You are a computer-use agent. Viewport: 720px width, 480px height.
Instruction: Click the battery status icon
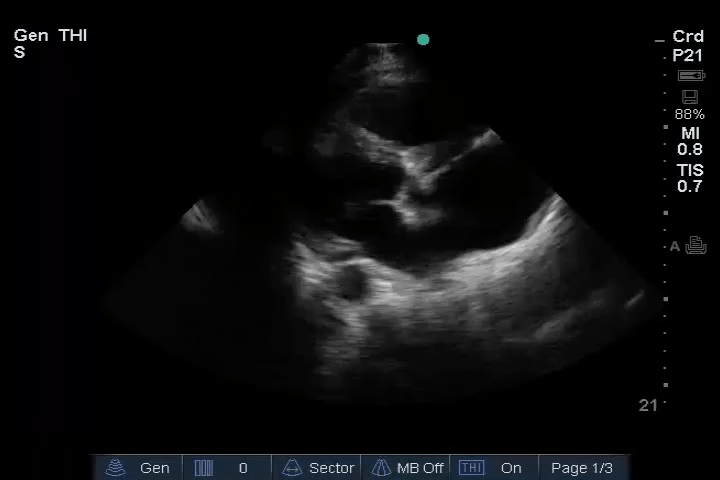(x=690, y=76)
